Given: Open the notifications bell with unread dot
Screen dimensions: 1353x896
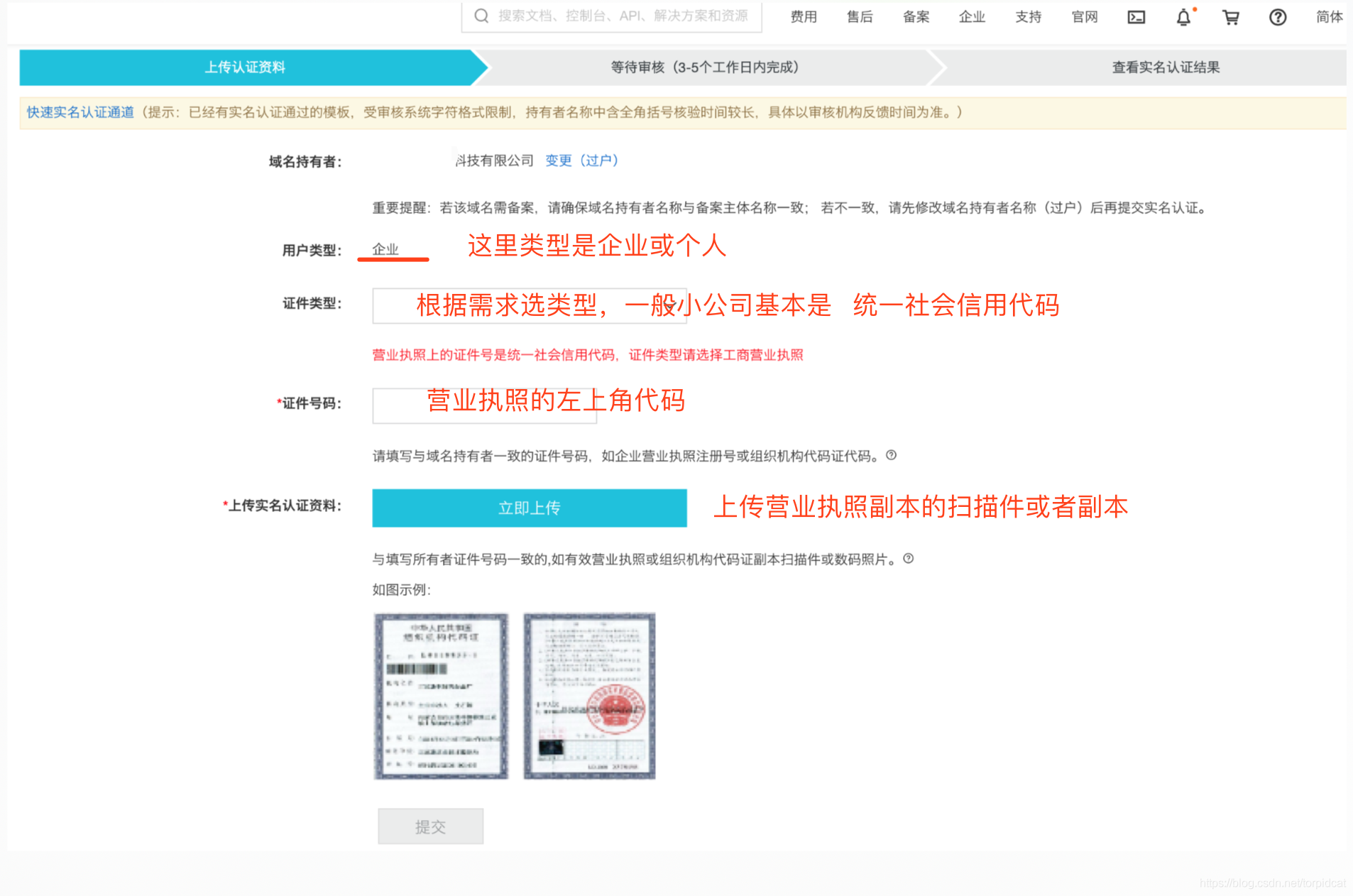Looking at the screenshot, I should coord(1183,16).
